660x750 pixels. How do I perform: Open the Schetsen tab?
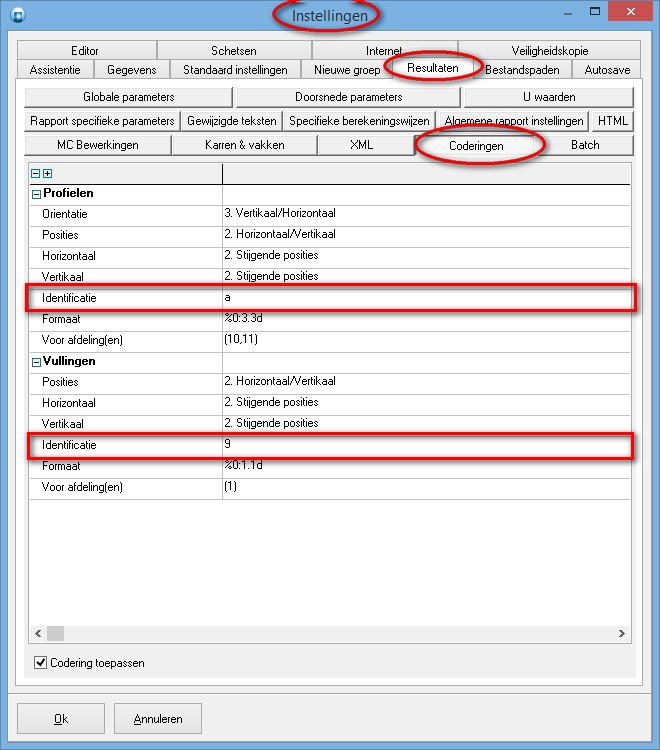234,51
